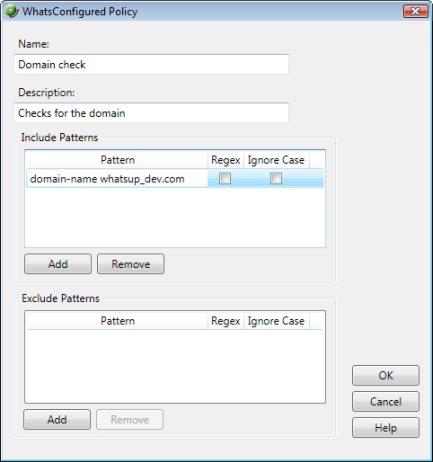
Task: Confirm the policy with OK
Action: (x=386, y=376)
